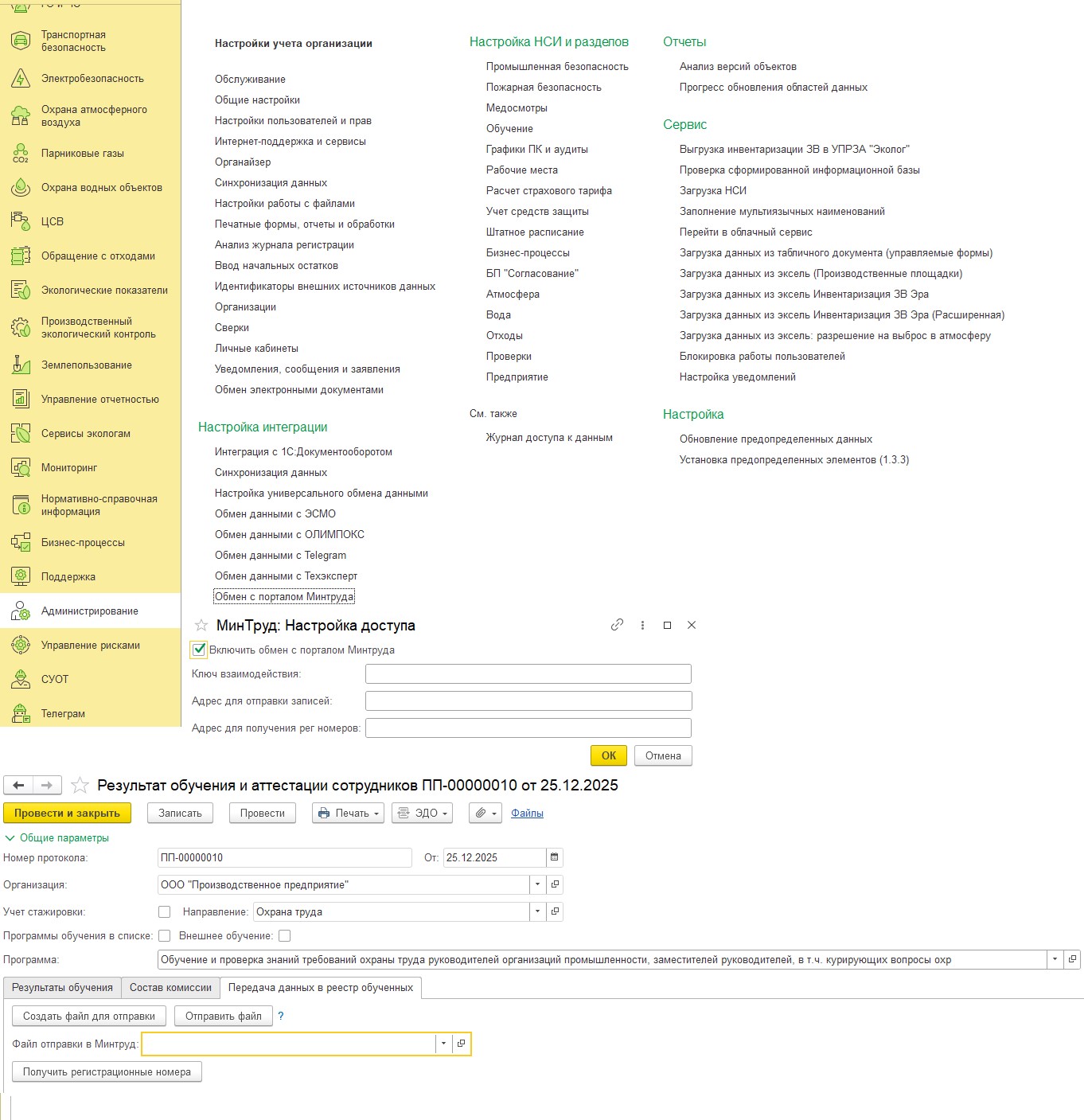Disable Включить обмен с порталом Минтруда checkbox
This screenshot has width=1084, height=1120.
click(199, 650)
